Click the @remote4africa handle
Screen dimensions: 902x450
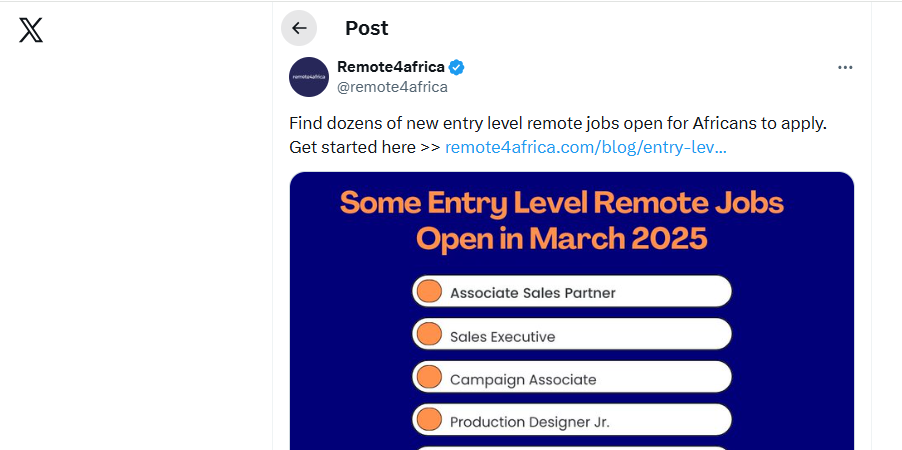[x=392, y=87]
